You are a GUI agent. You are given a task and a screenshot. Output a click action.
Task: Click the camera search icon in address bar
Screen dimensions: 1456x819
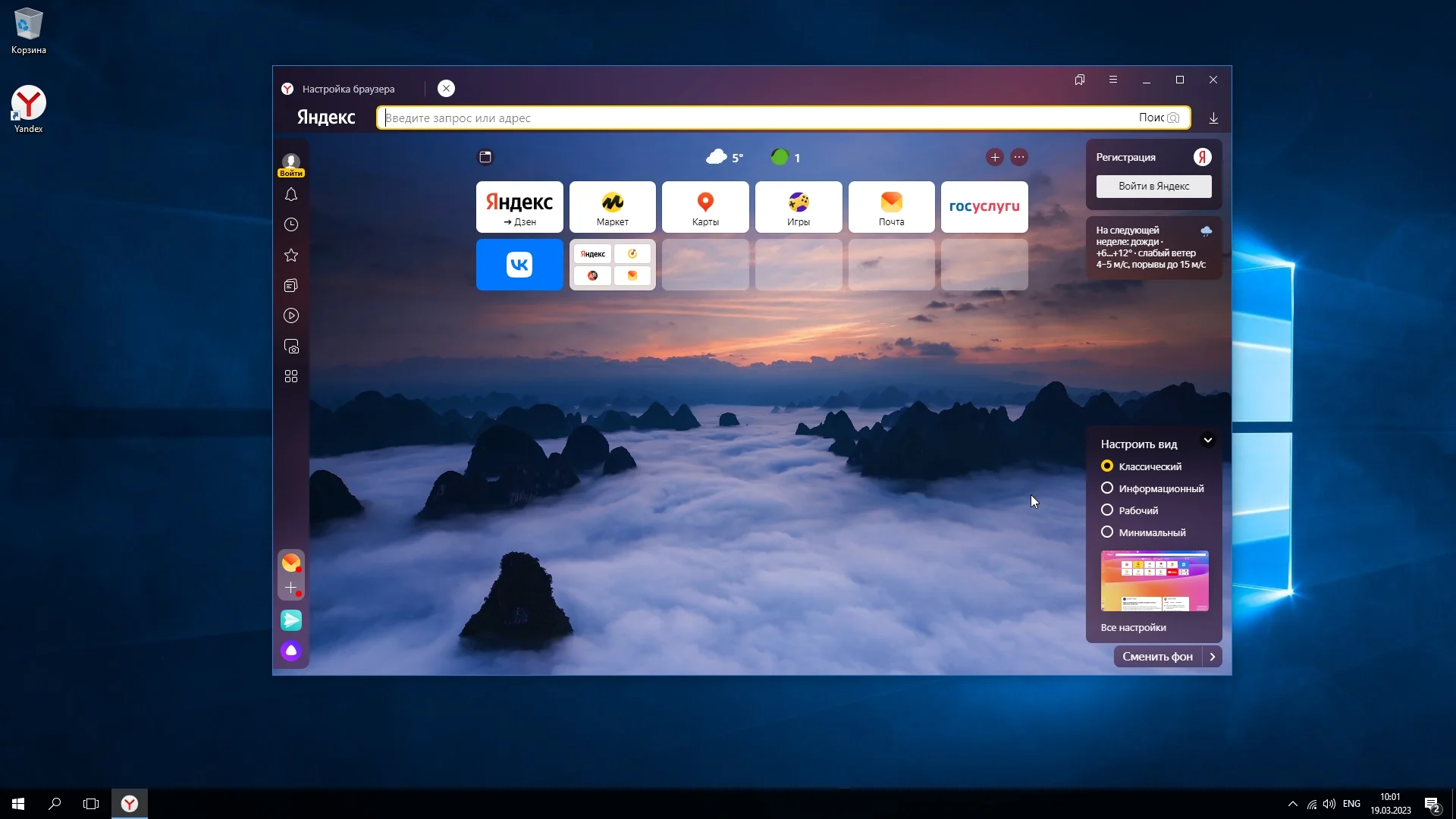[1173, 118]
